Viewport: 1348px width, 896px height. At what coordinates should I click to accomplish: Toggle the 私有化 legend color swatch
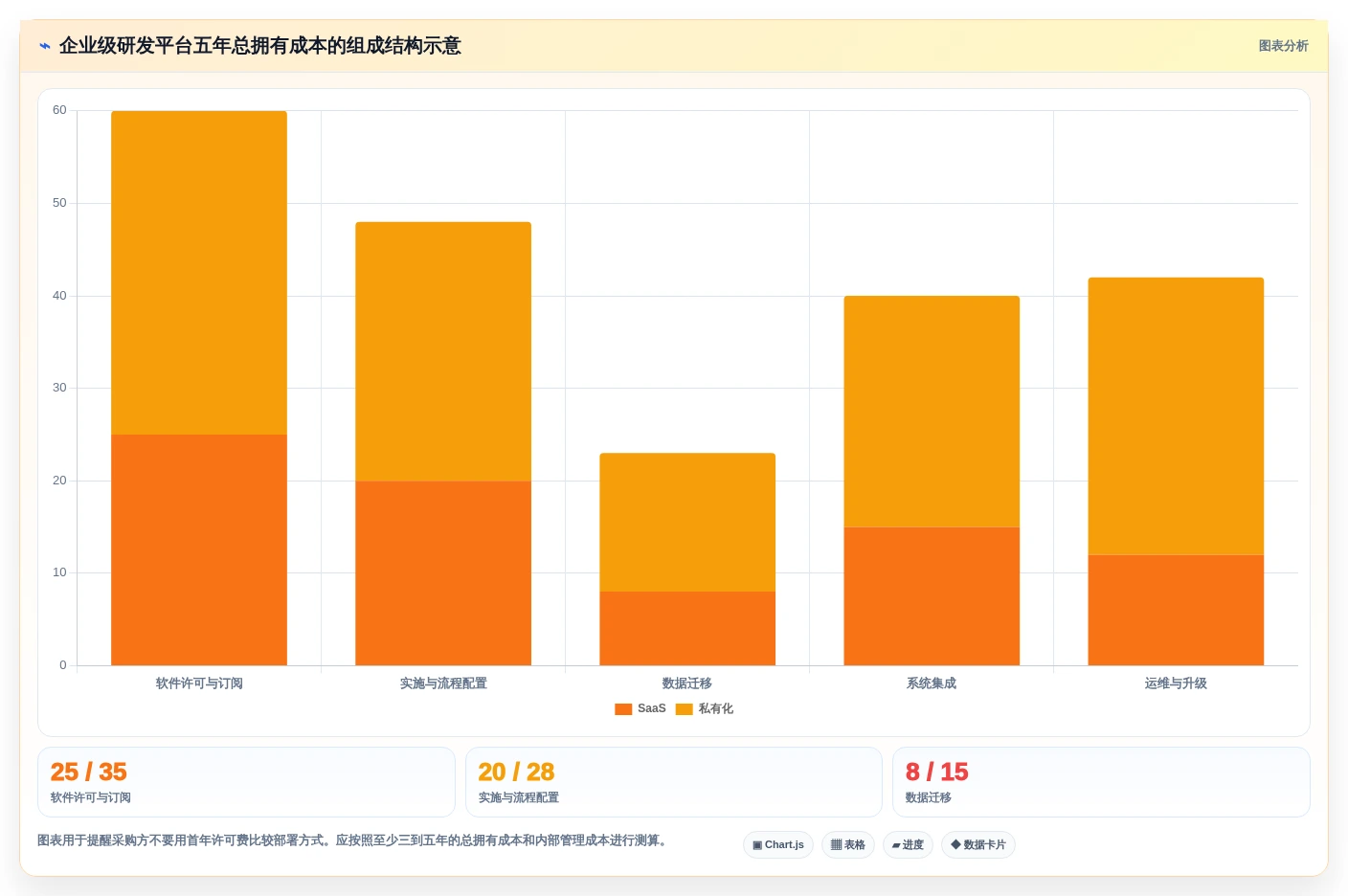tap(684, 709)
